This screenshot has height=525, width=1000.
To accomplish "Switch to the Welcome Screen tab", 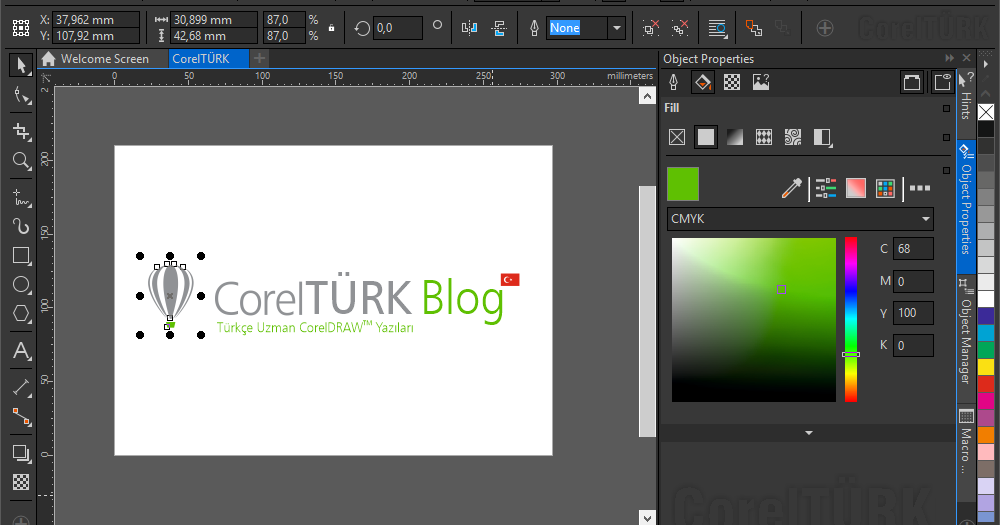I will 96,59.
